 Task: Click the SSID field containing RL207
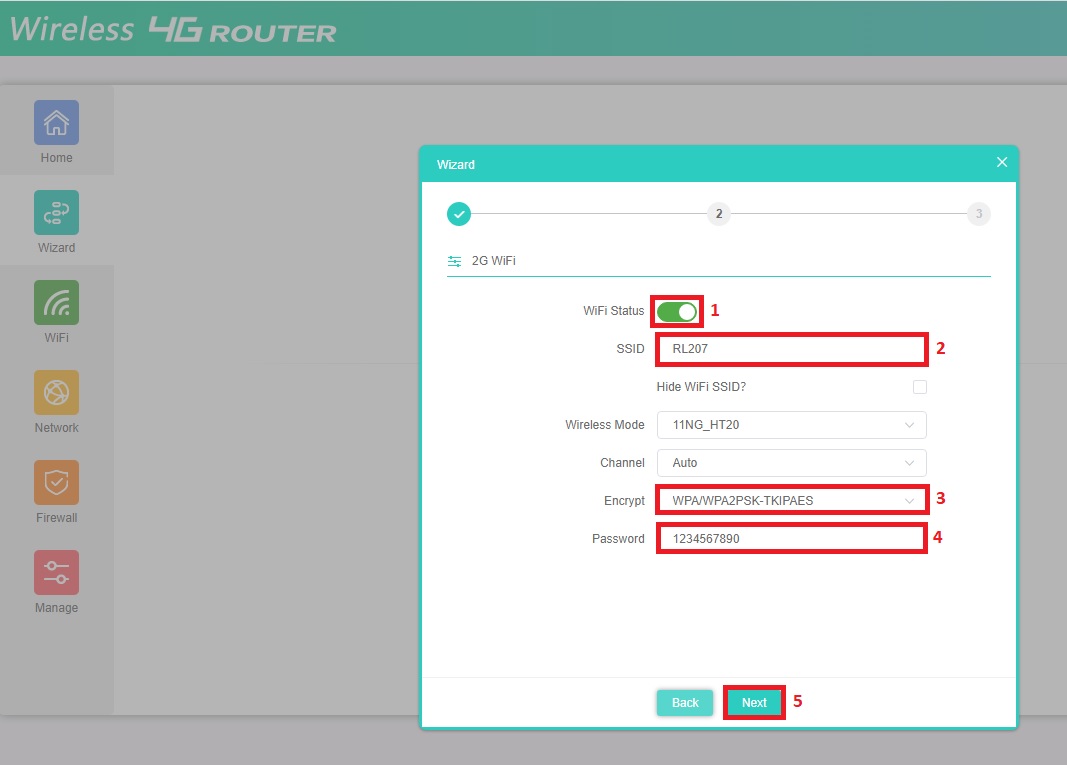tap(791, 349)
